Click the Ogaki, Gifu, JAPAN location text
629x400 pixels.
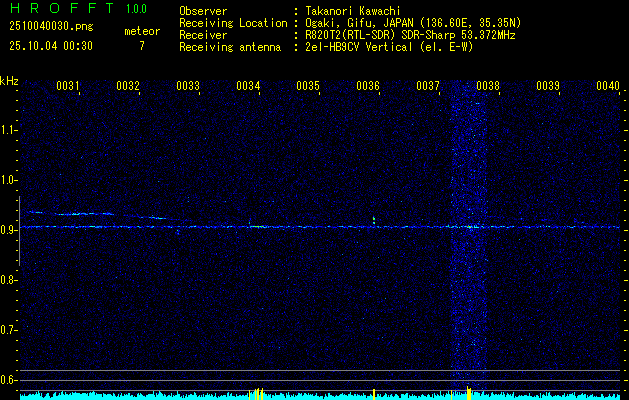point(413,23)
